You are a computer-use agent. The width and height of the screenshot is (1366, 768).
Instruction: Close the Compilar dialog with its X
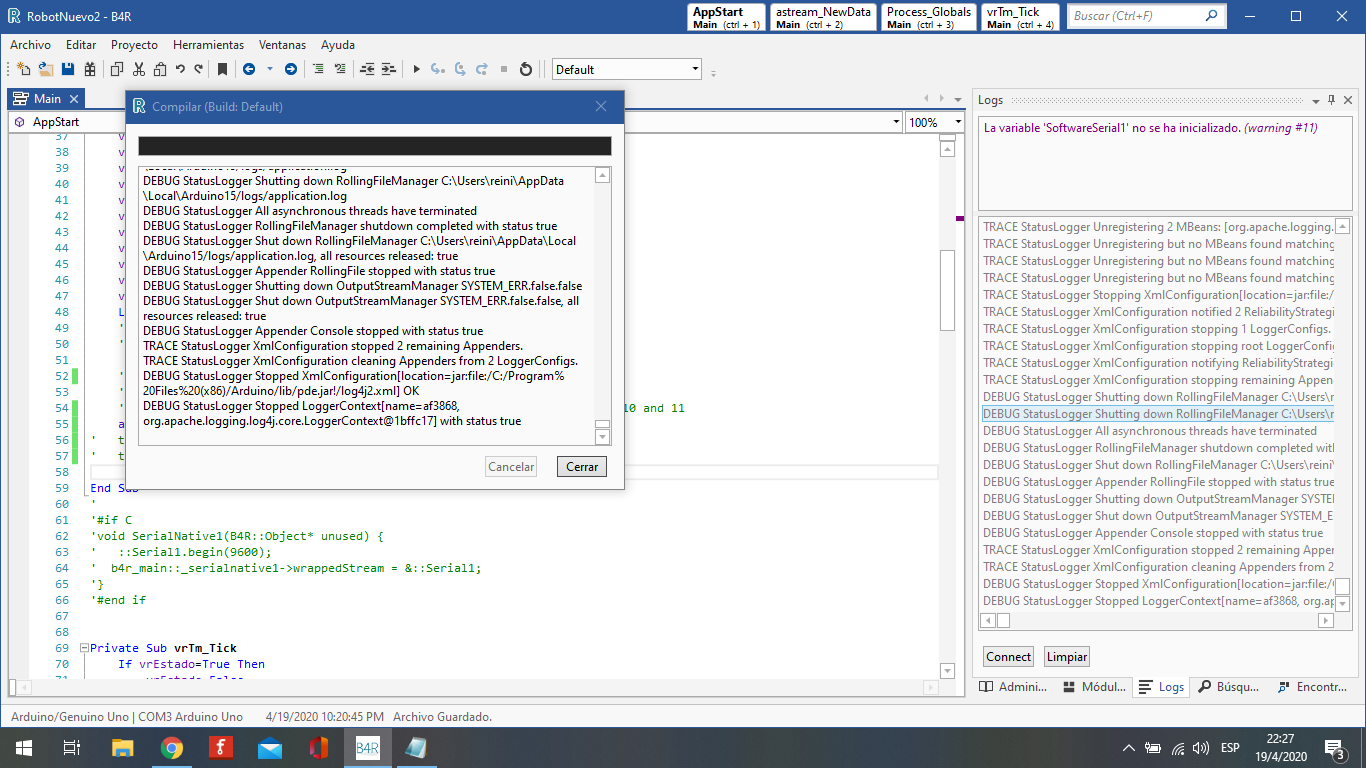point(601,106)
